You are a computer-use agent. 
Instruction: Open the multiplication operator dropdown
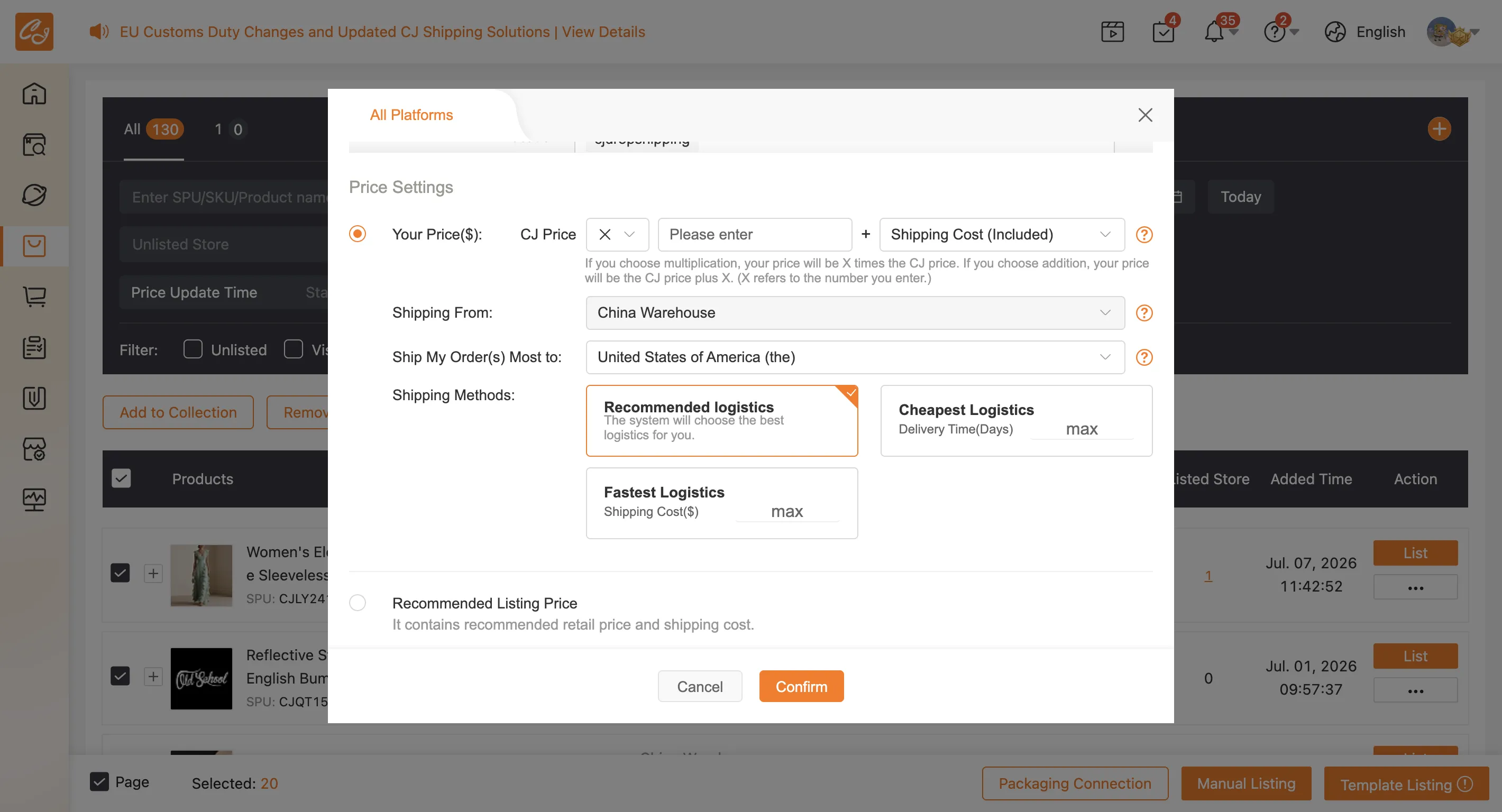617,234
